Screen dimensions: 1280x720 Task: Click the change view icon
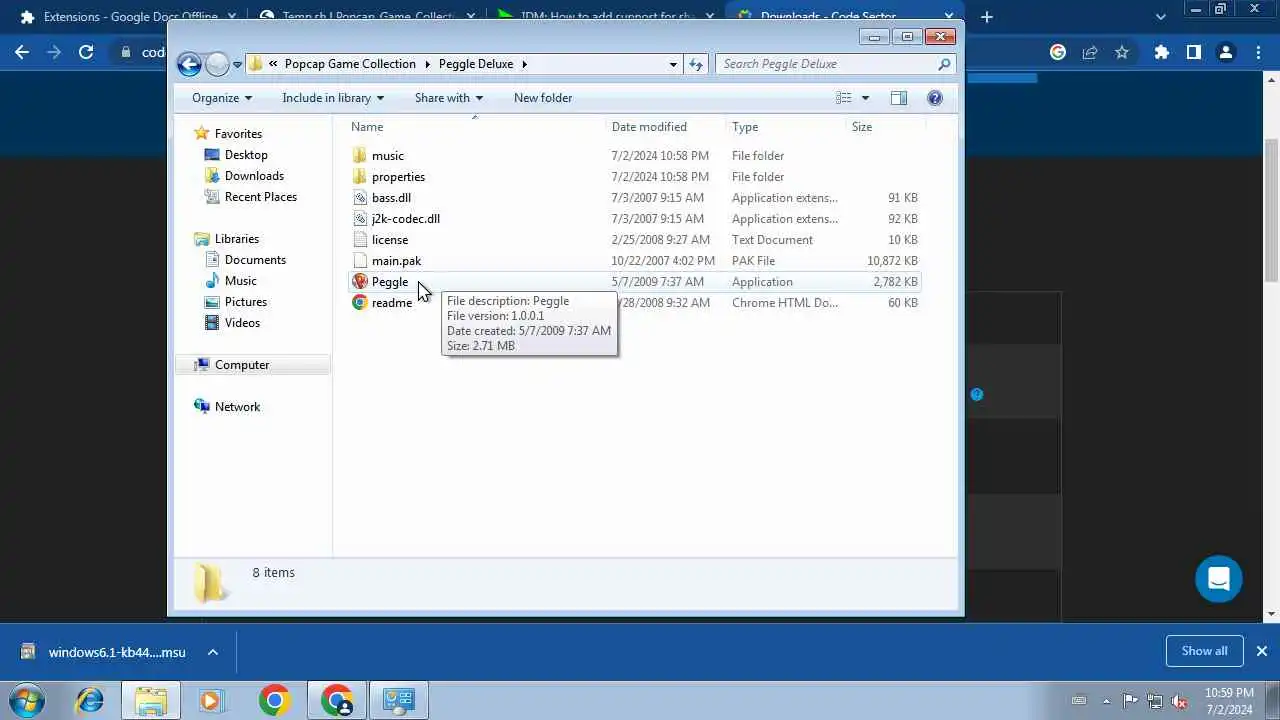(x=844, y=98)
